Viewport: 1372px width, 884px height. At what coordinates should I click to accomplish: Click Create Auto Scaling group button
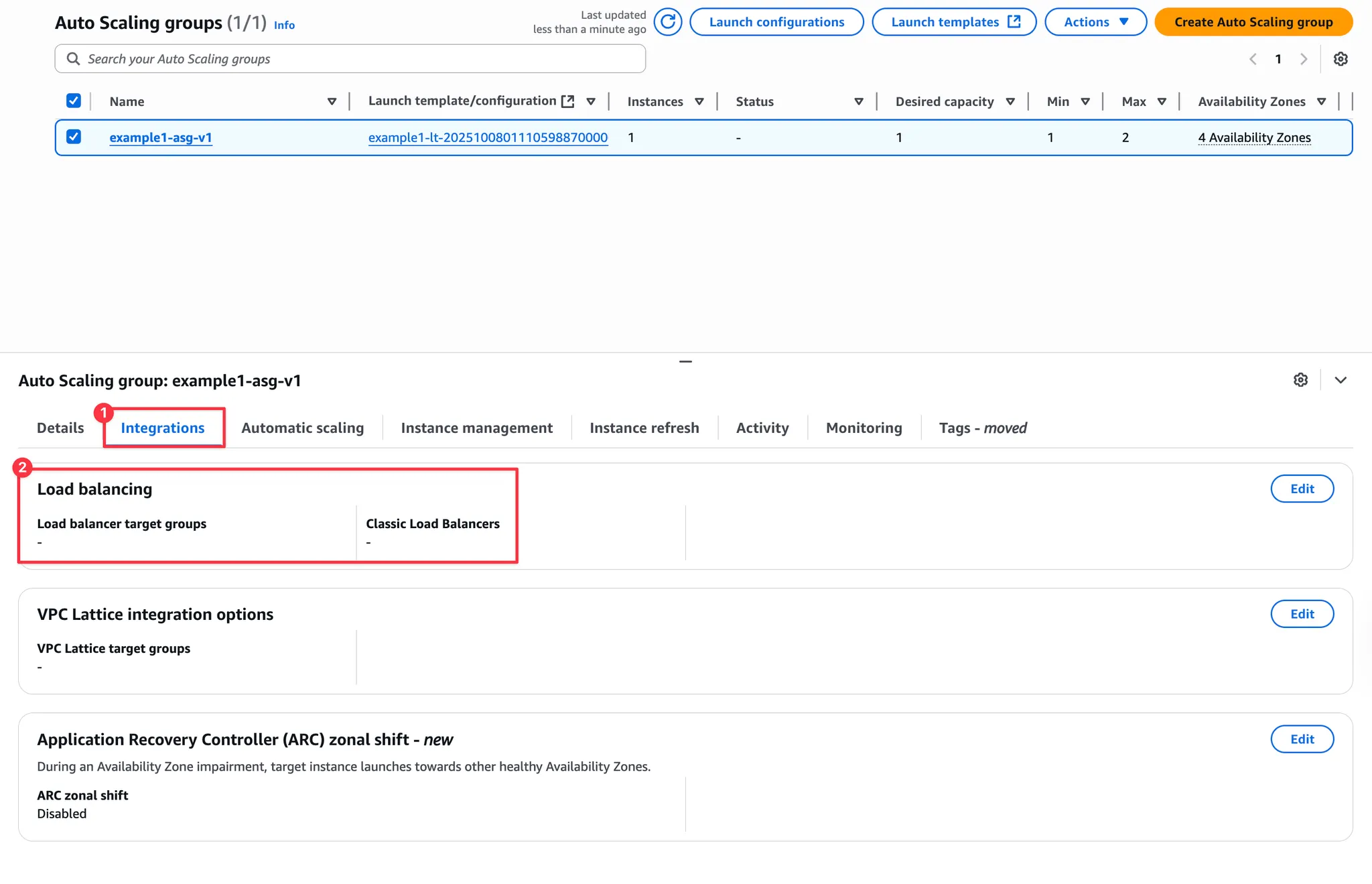coord(1253,22)
